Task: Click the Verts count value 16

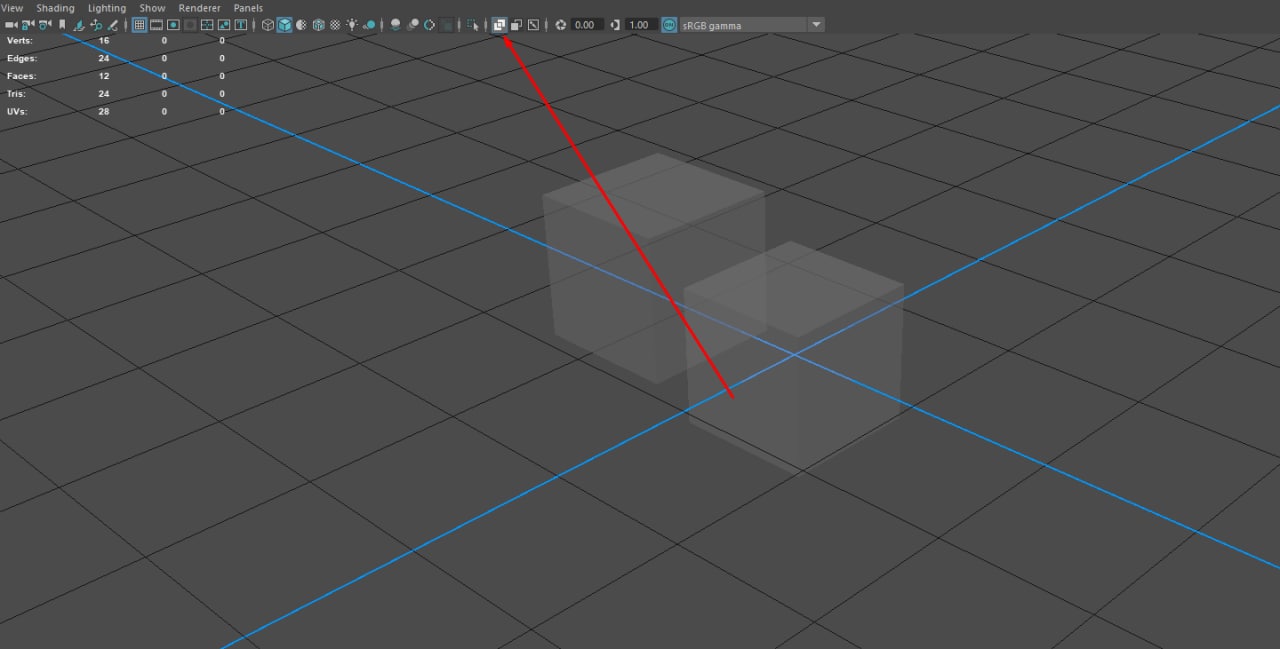Action: pyautogui.click(x=104, y=40)
